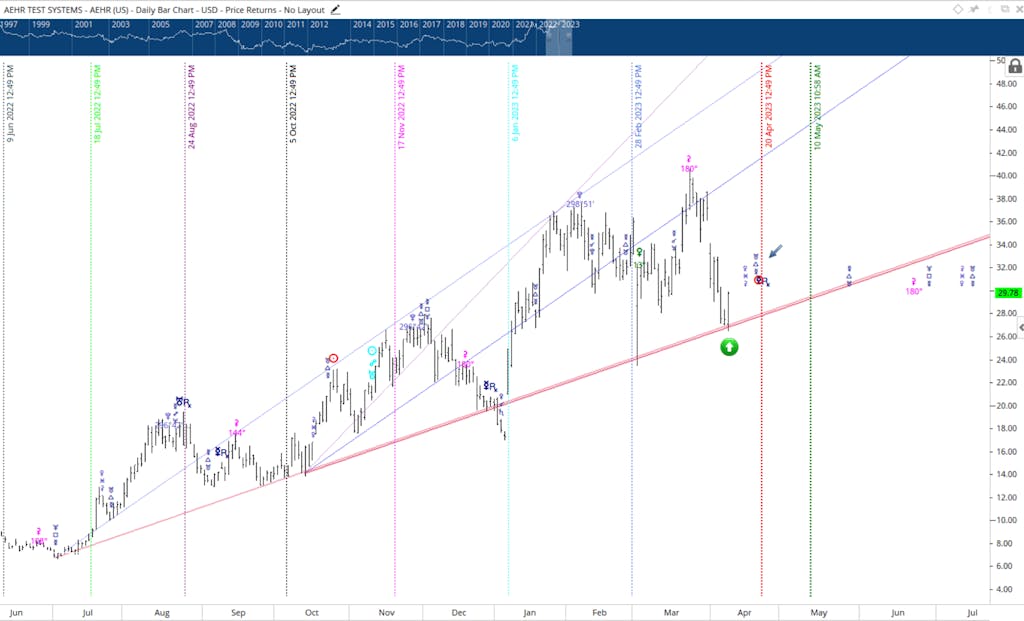Click the diamond icon in title bar

coord(957,9)
